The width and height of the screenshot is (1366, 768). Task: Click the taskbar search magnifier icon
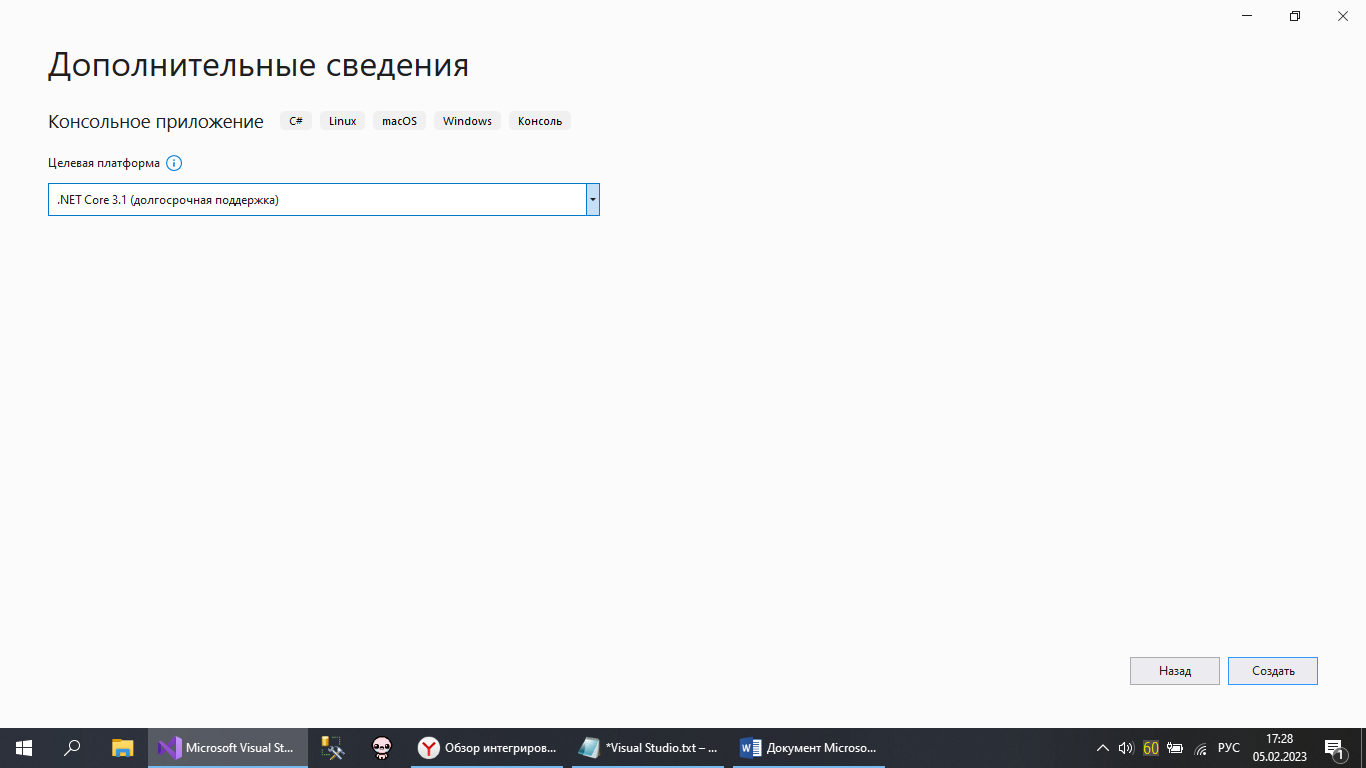click(x=72, y=747)
